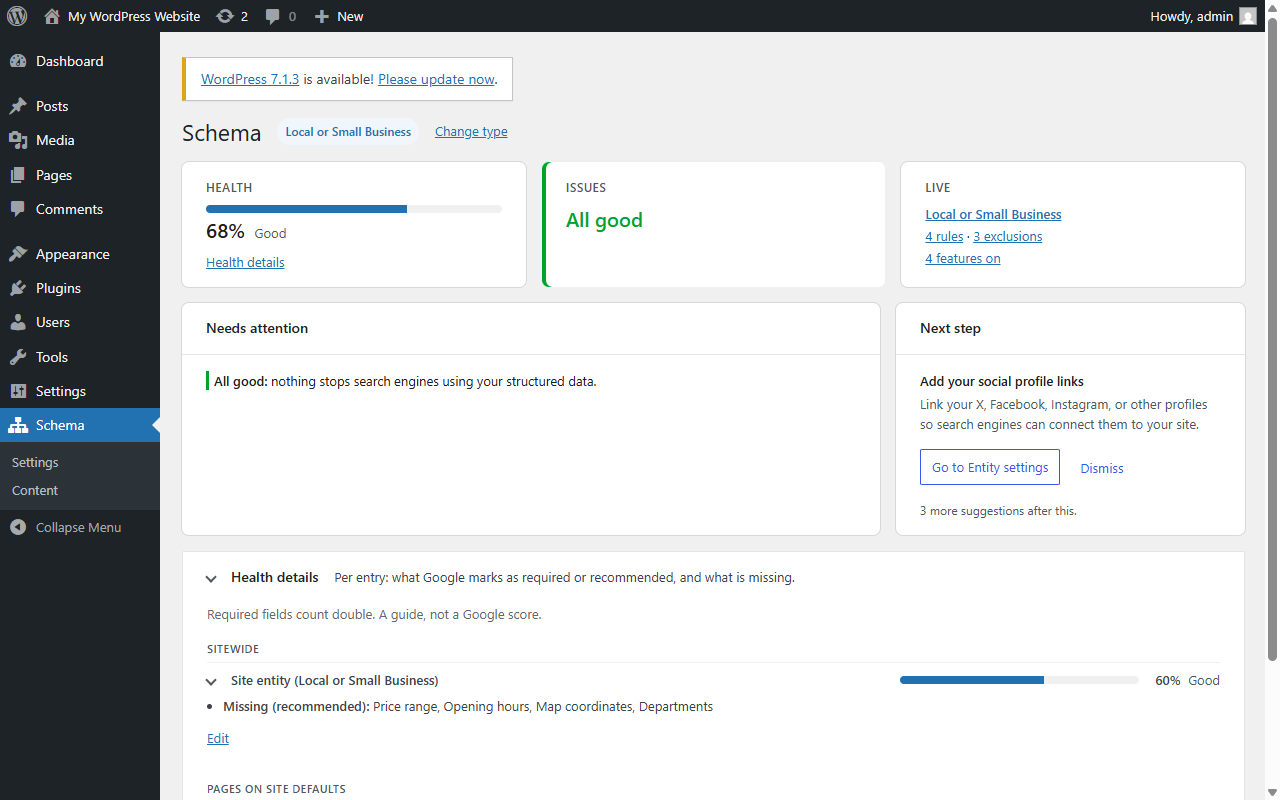The height and width of the screenshot is (800, 1280).
Task: Open the WordPress 7.1.3 link
Action: pyautogui.click(x=250, y=79)
